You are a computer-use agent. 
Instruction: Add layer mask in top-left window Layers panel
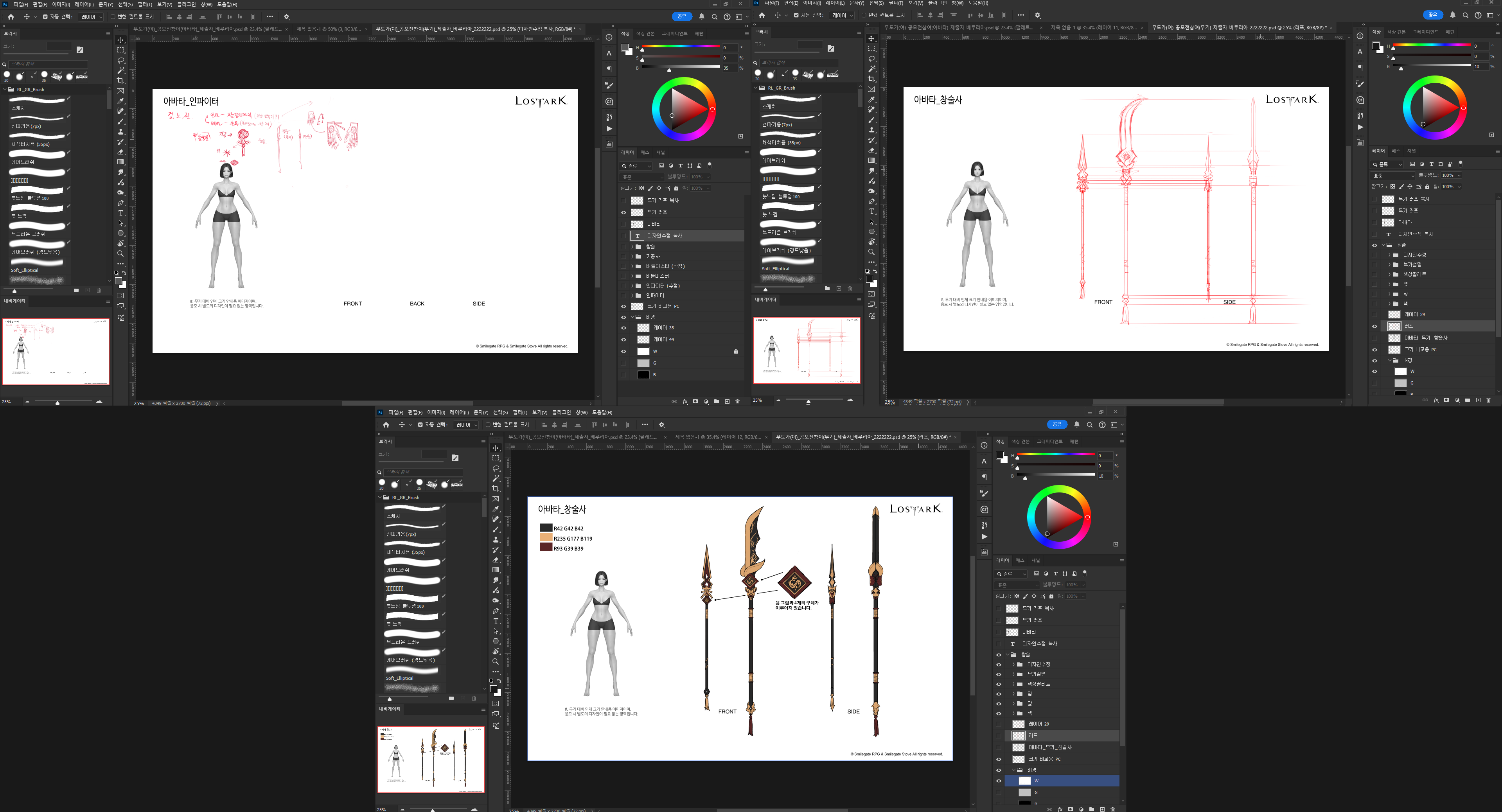coord(695,402)
